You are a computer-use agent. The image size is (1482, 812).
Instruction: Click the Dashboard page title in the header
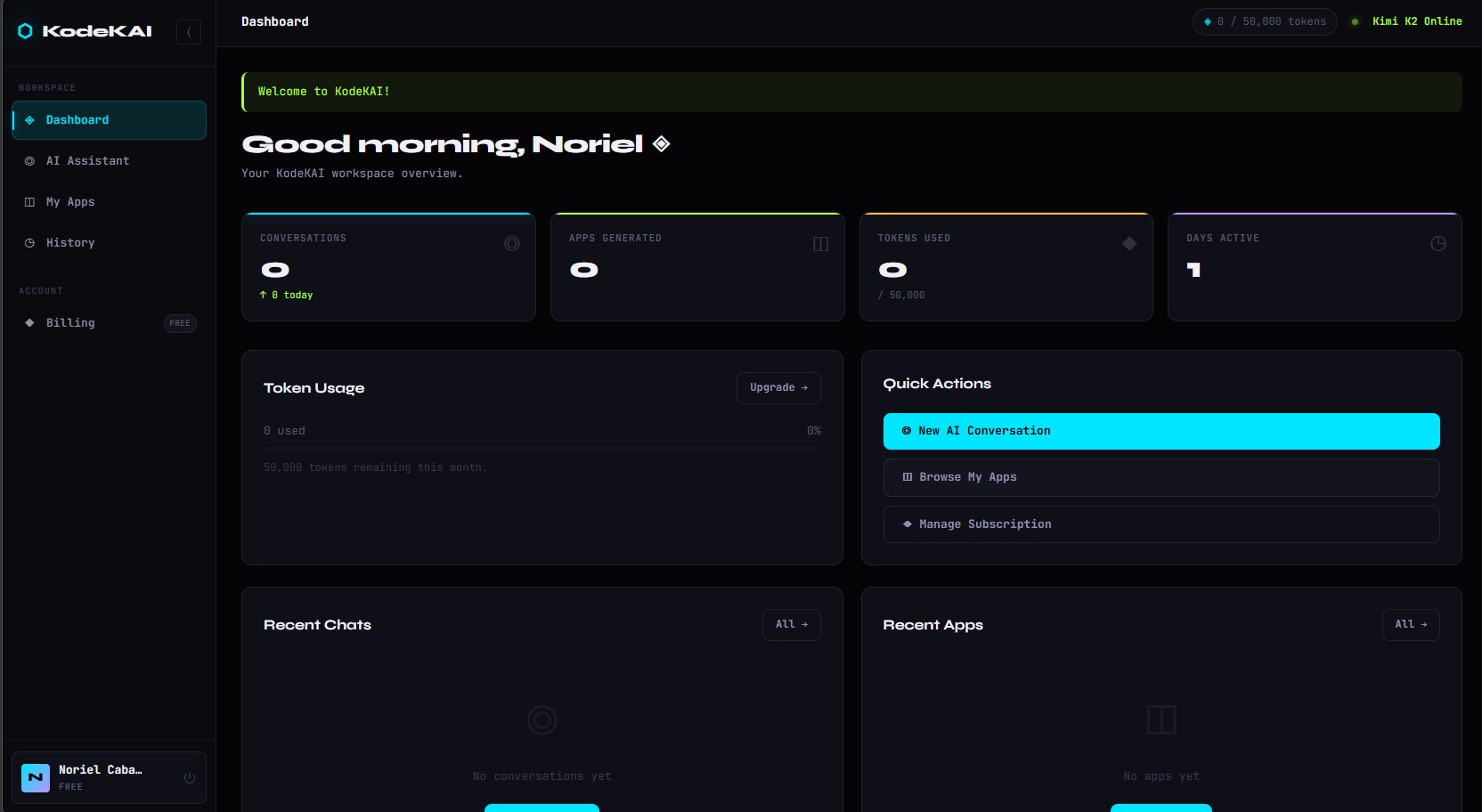click(275, 21)
